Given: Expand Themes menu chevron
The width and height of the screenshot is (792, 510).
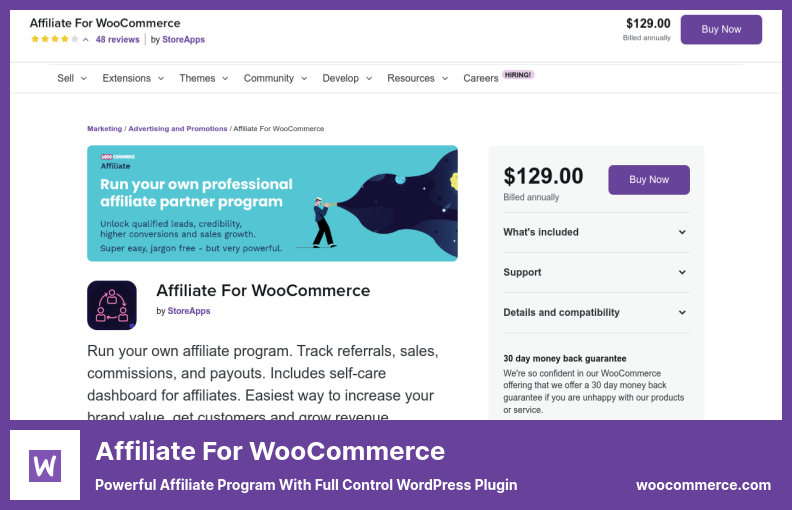Looking at the screenshot, I should point(225,78).
